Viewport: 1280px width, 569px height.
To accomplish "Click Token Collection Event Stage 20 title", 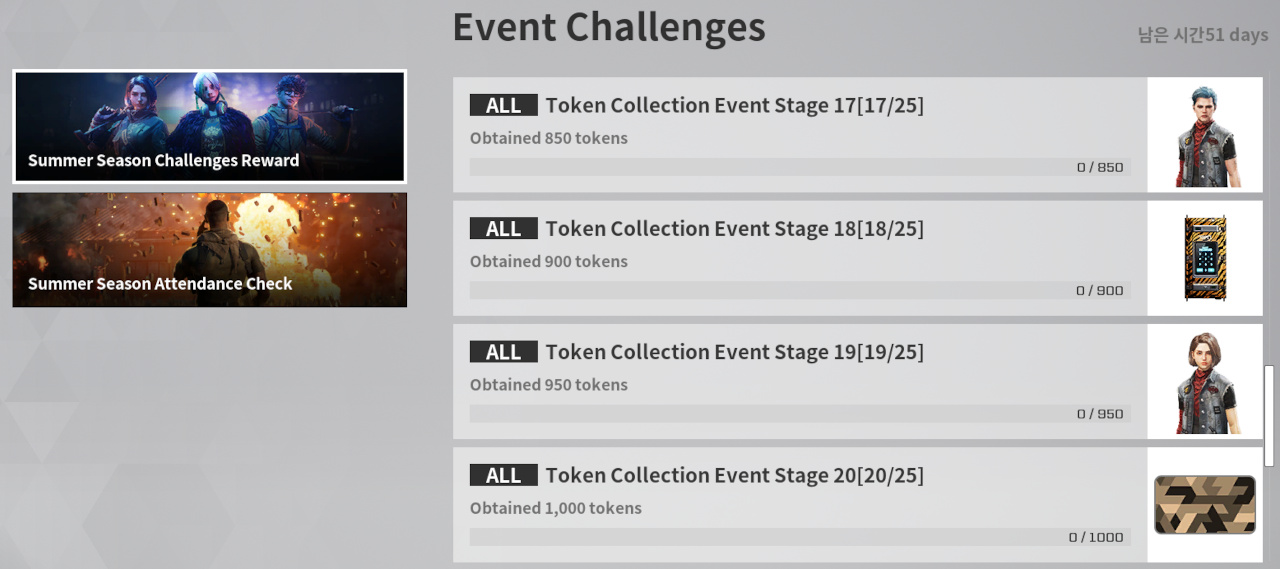I will click(x=734, y=475).
